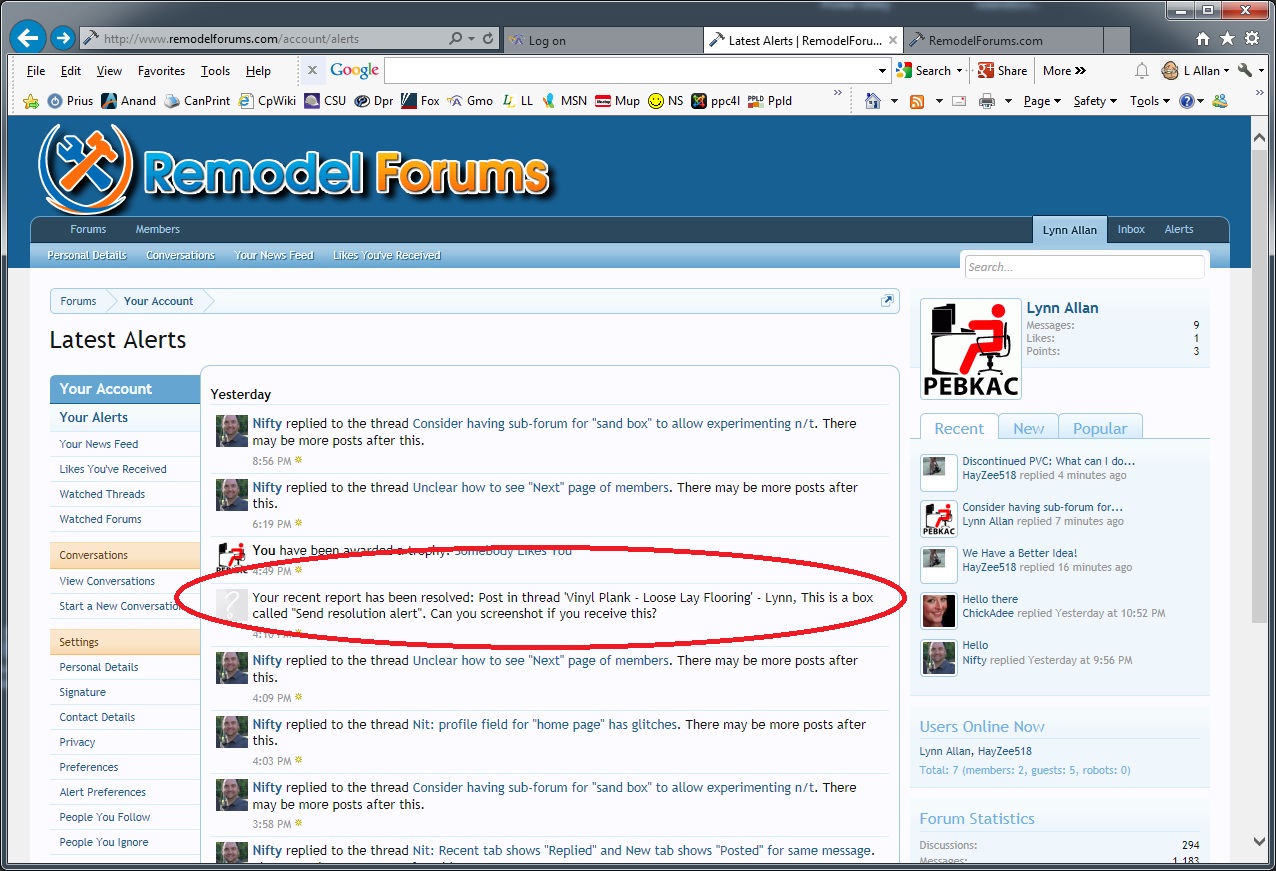Viewport: 1276px width, 871px height.
Task: Click the command bar Home page icon
Action: 873,101
